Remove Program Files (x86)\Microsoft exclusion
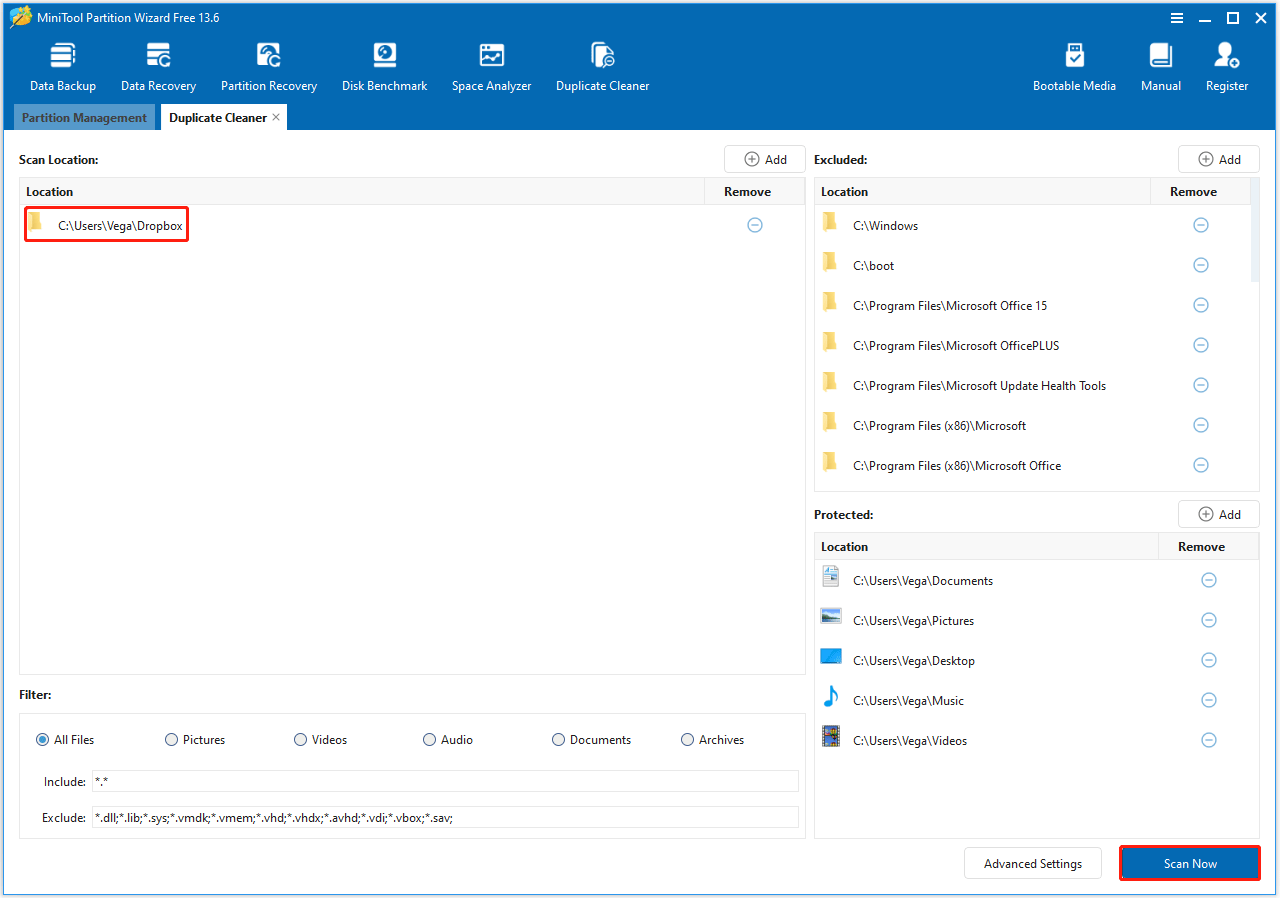Viewport: 1280px width, 898px height. point(1201,425)
